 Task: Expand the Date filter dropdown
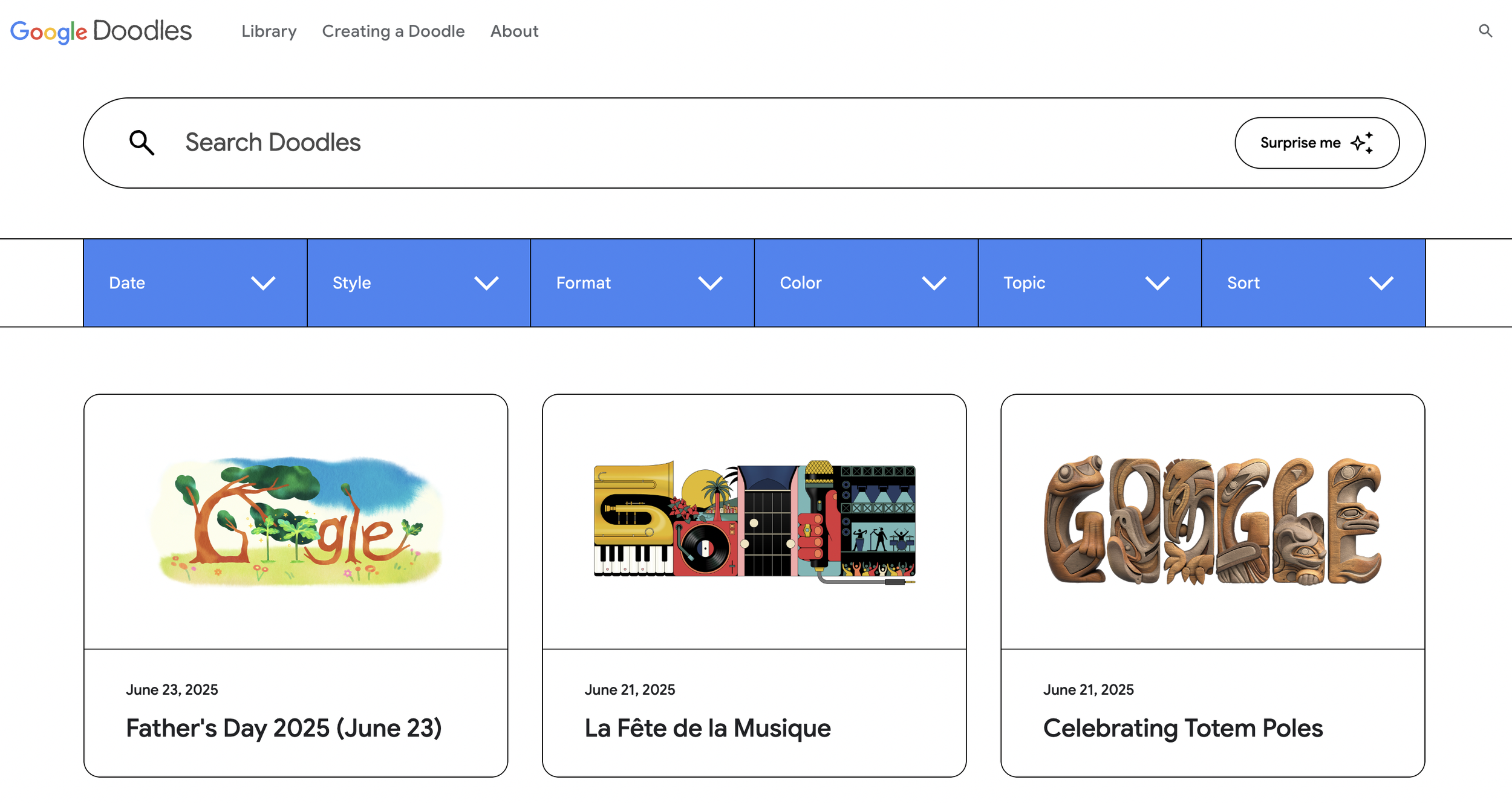(195, 283)
